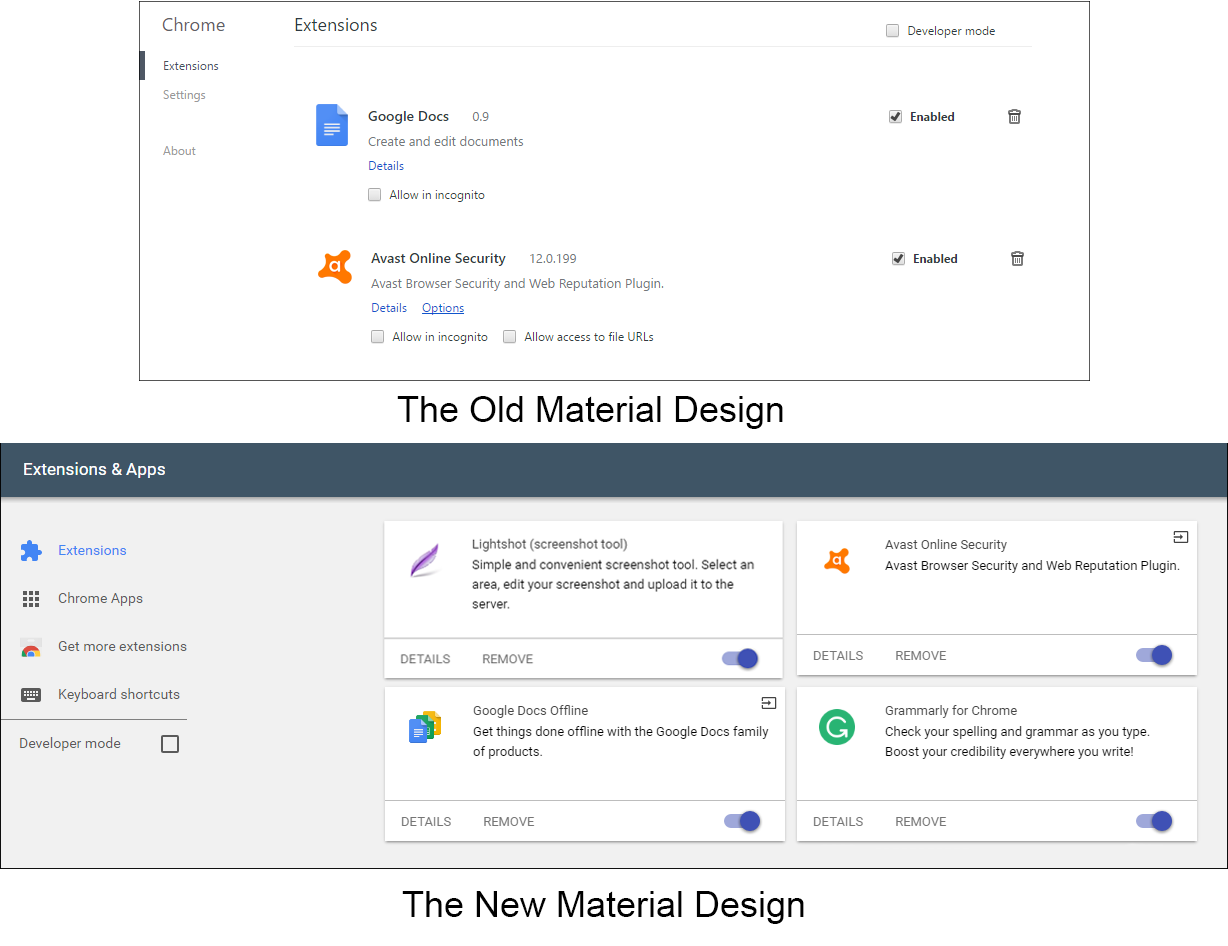
Task: Click DETAILS on Grammarly card
Action: tap(838, 822)
